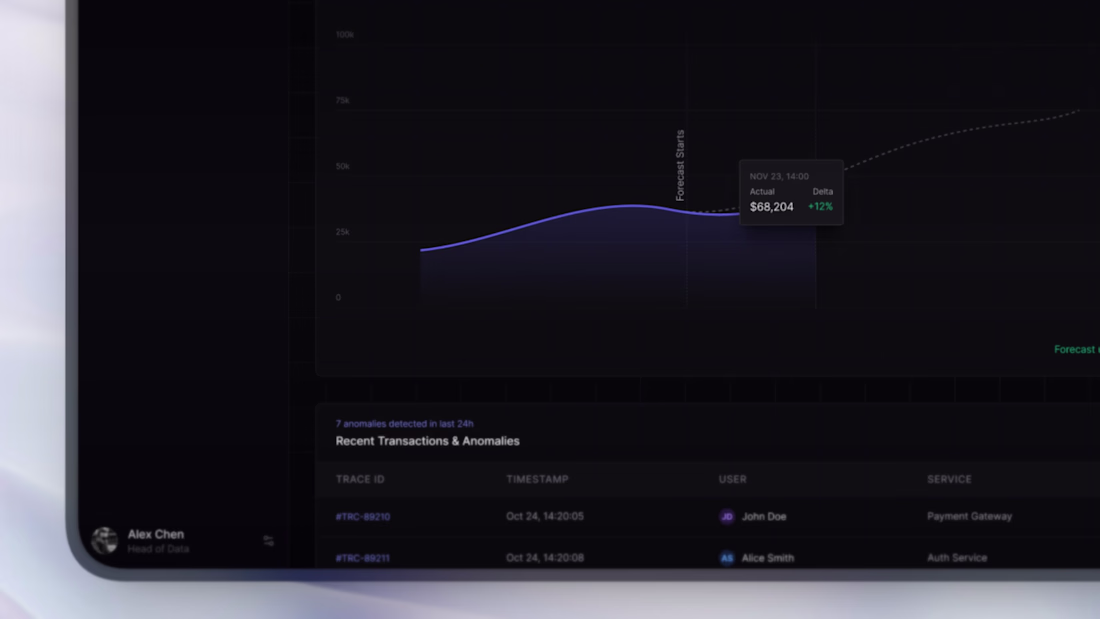Click the Alex Chen user name
Viewport: 1100px width, 619px height.
point(156,534)
